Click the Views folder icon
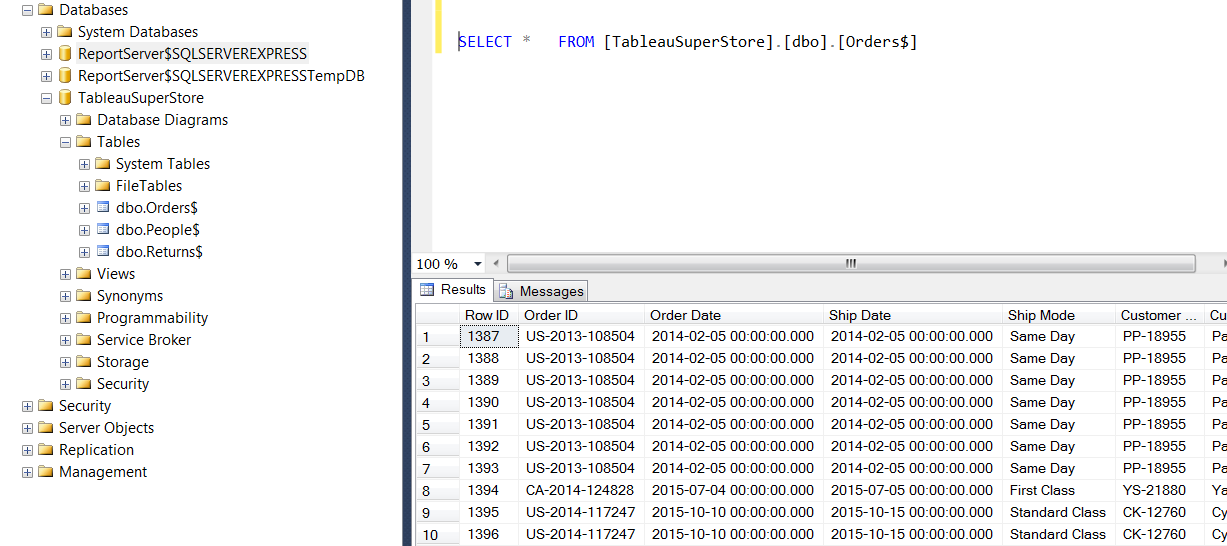The width and height of the screenshot is (1227, 546). pos(84,274)
